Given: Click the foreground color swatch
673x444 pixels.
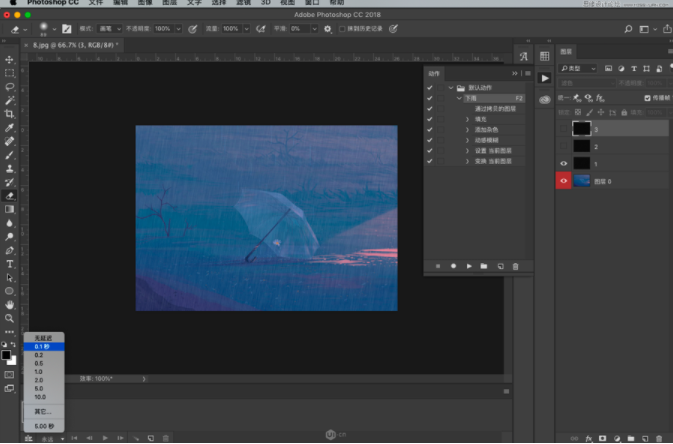Looking at the screenshot, I should [6, 355].
